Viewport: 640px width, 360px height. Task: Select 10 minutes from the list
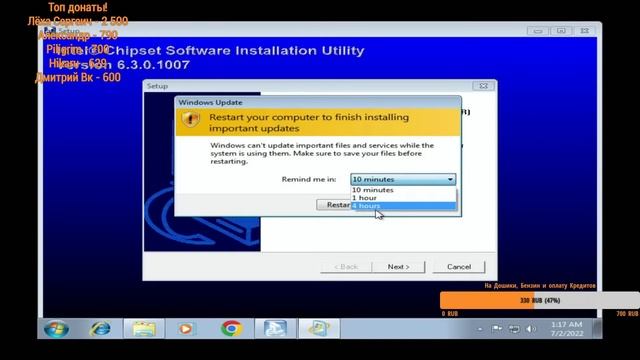403,190
